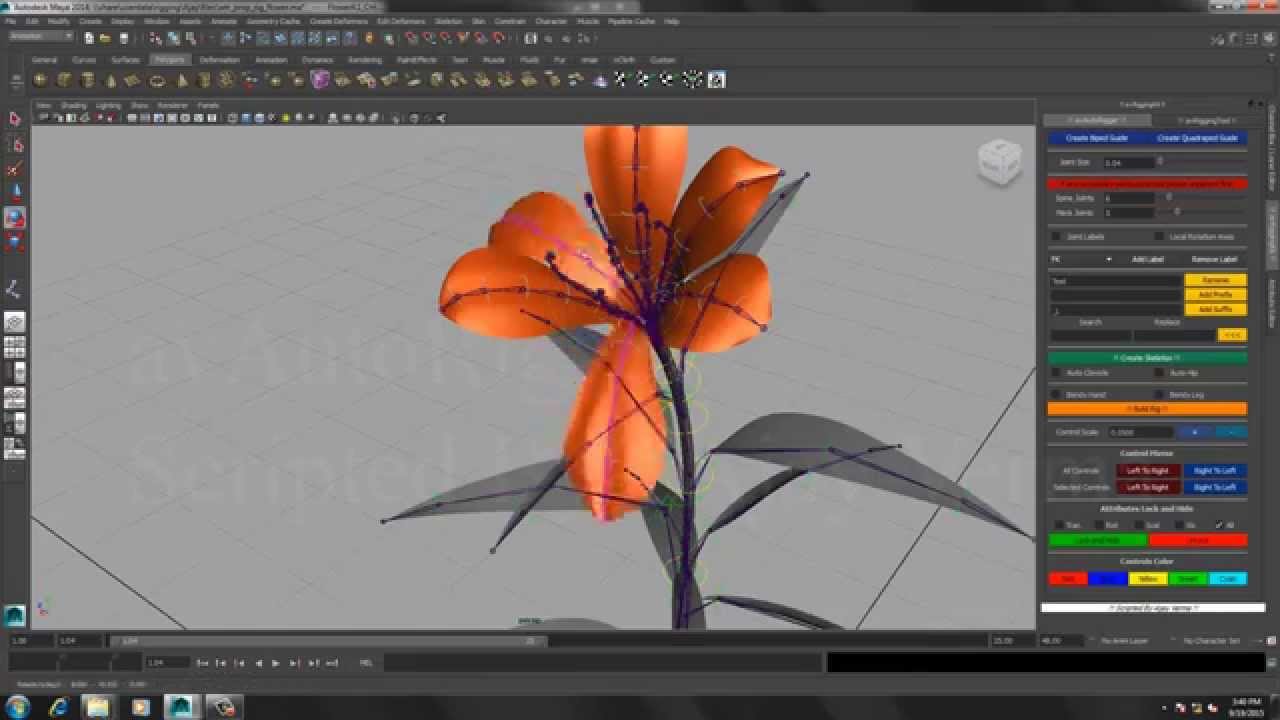
Task: Switch to the Rendering shelf tab
Action: pos(365,60)
